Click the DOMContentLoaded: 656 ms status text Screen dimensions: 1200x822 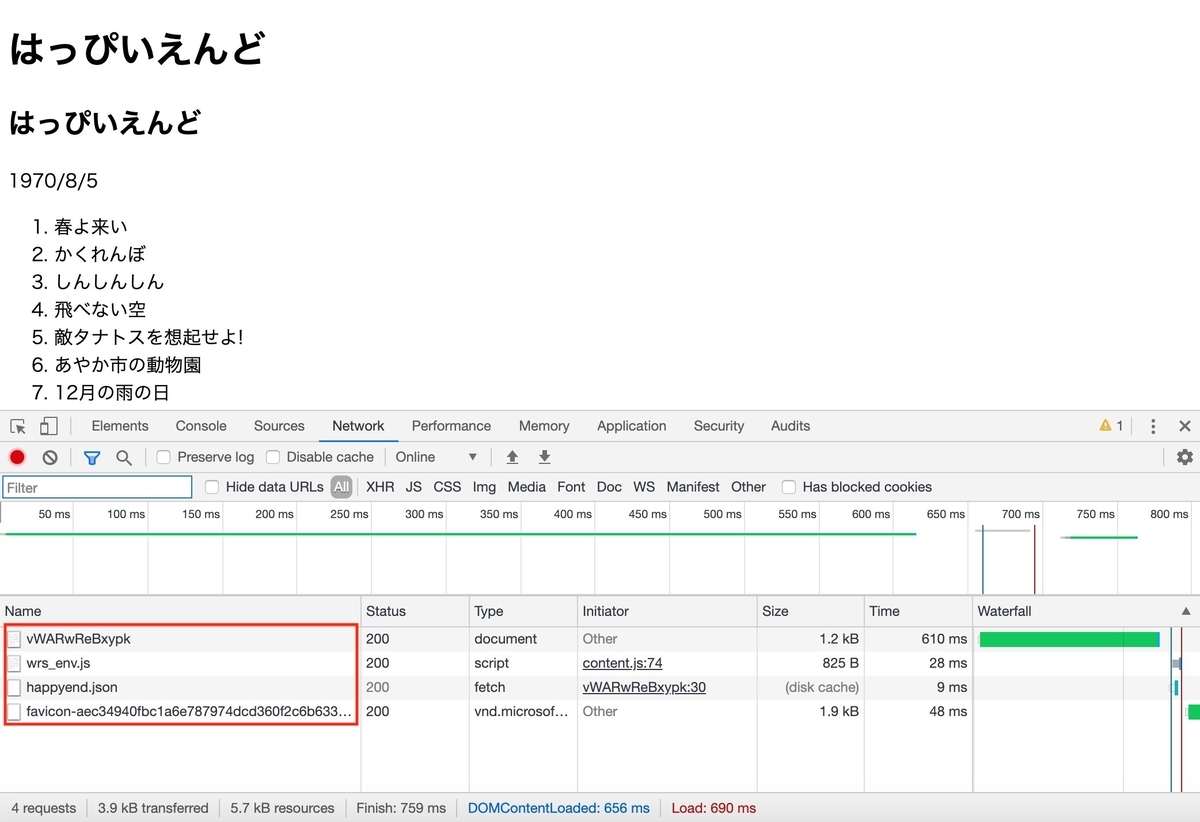(x=558, y=808)
